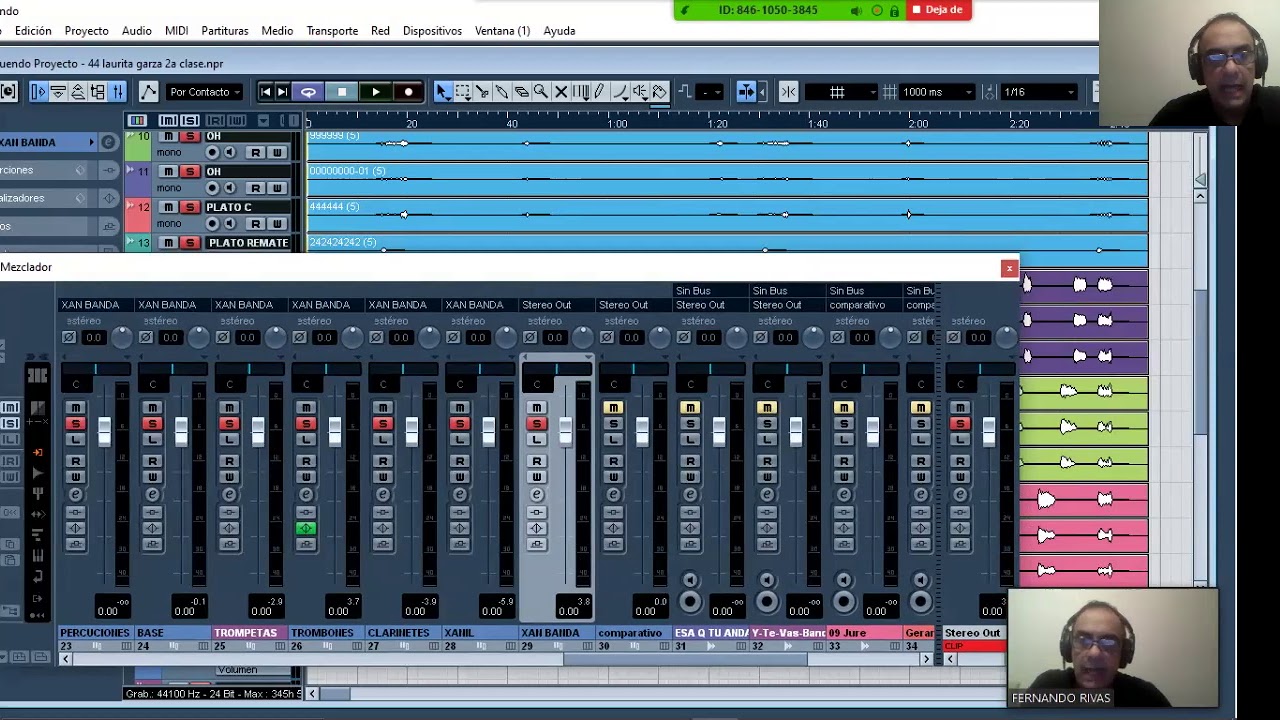The image size is (1280, 720).
Task: Click the Play button in transport
Action: click(x=375, y=92)
